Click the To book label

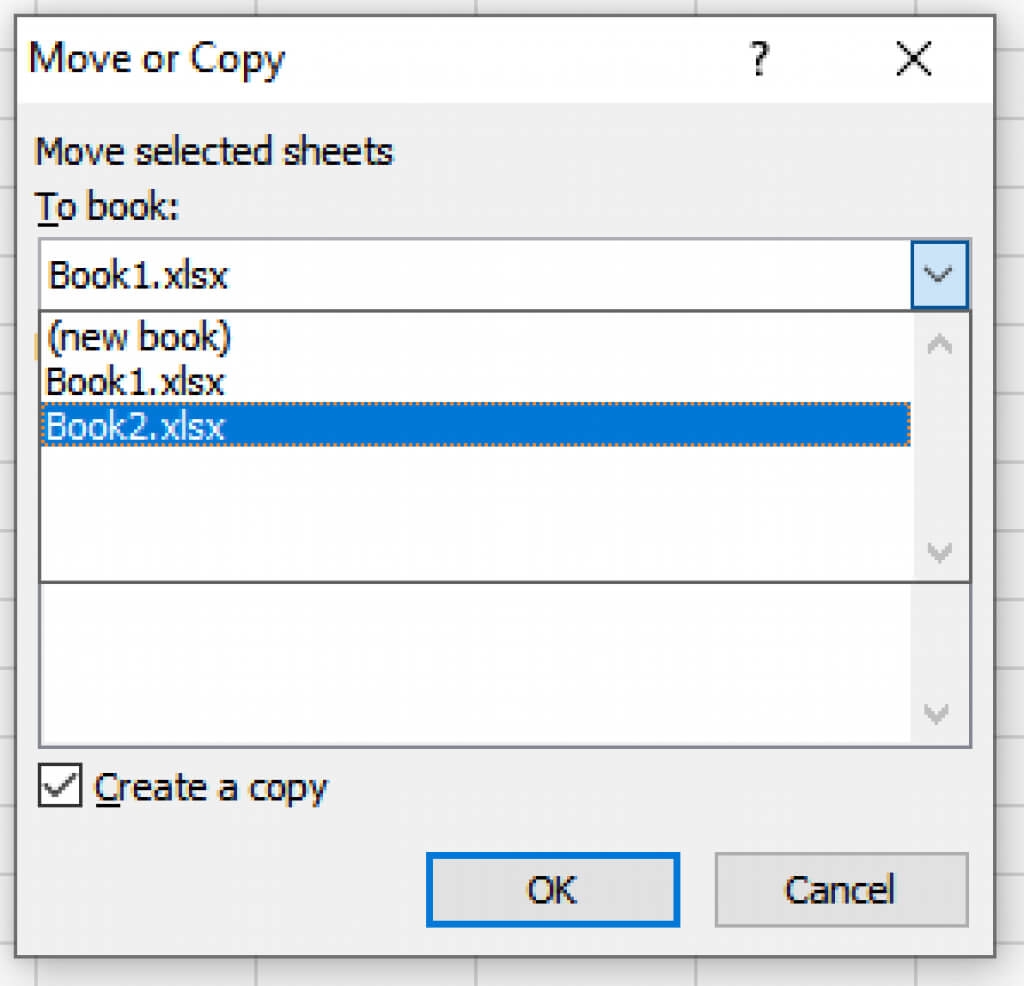click(106, 207)
